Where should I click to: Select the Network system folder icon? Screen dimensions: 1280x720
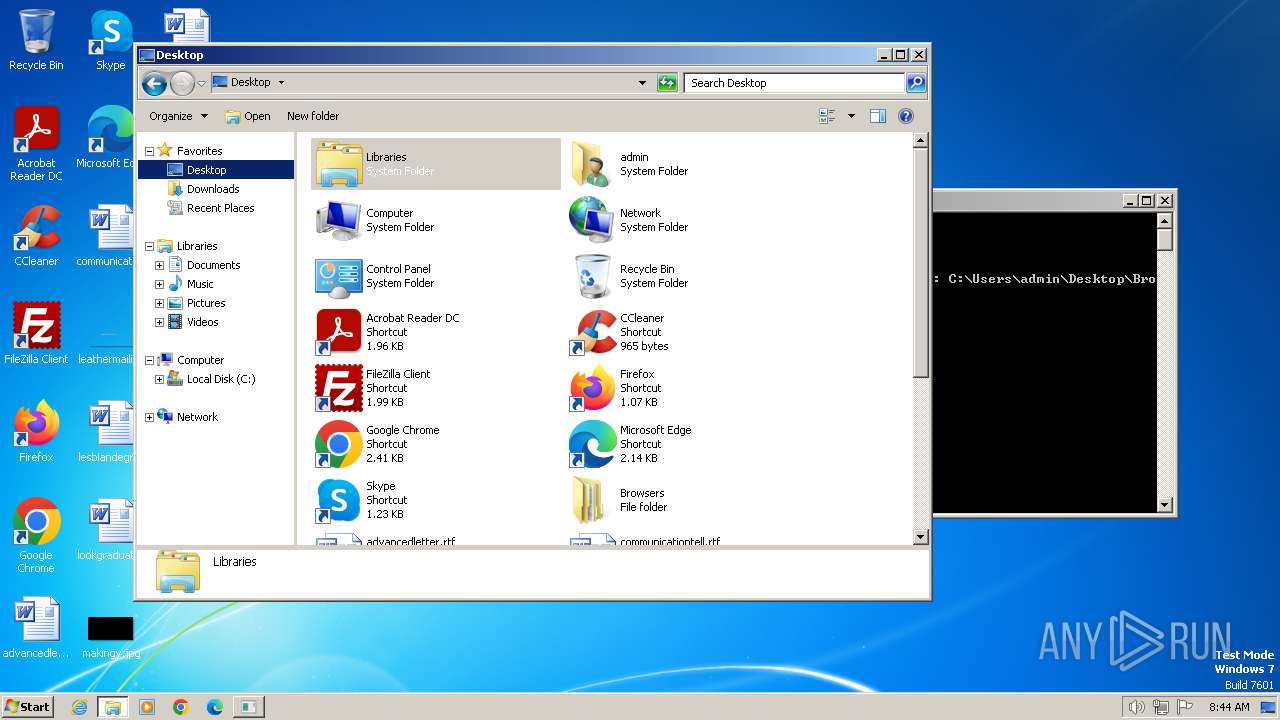point(592,220)
